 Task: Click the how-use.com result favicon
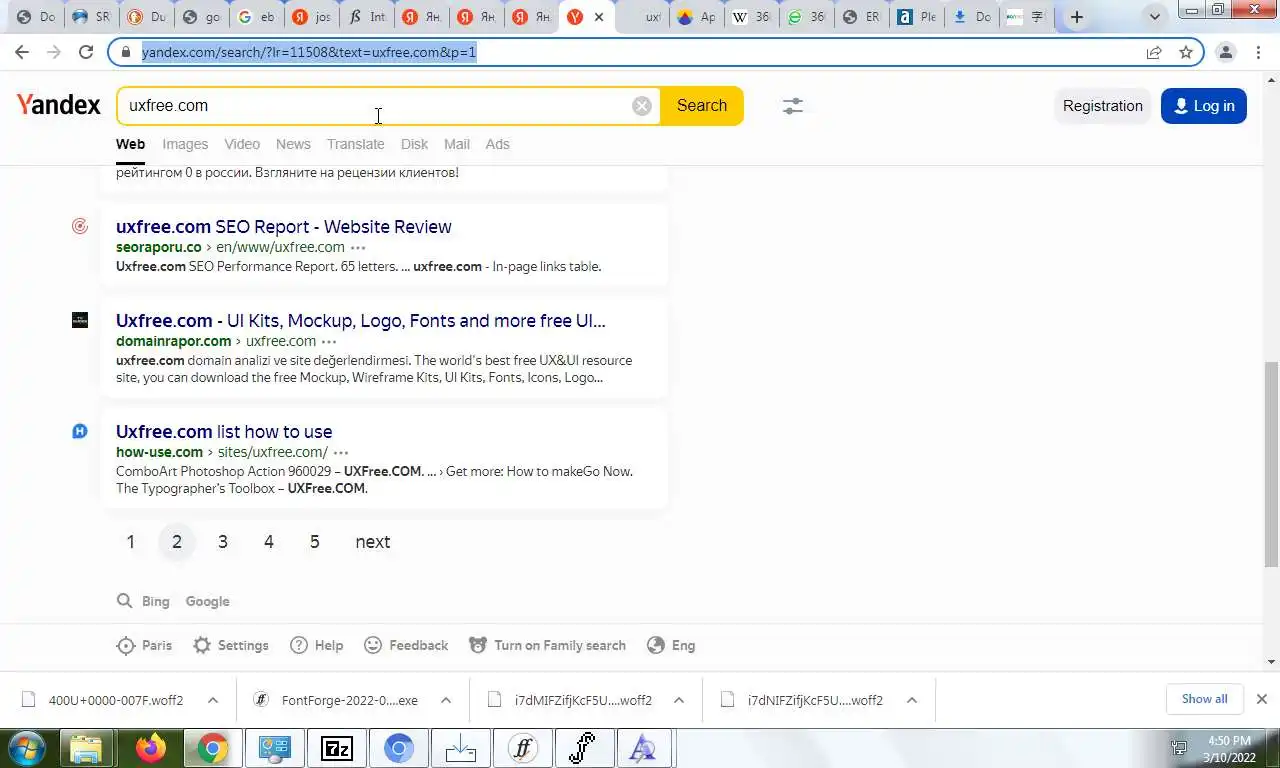click(x=80, y=431)
